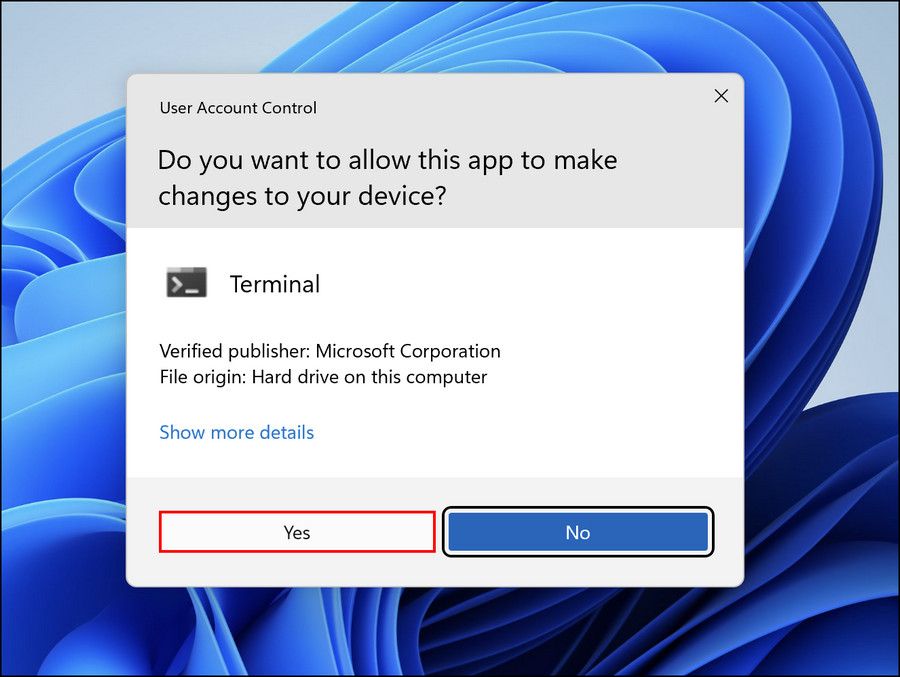Reveal more details about the publisher

click(236, 432)
